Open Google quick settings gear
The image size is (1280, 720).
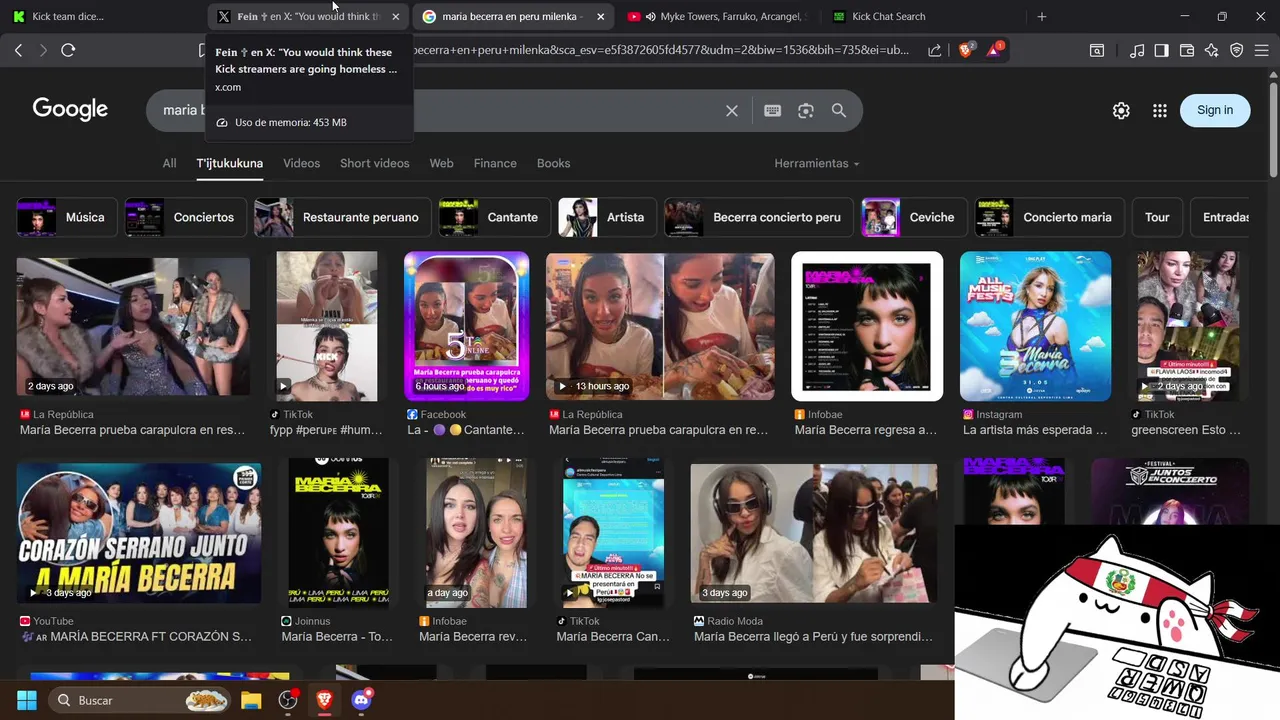point(1121,111)
